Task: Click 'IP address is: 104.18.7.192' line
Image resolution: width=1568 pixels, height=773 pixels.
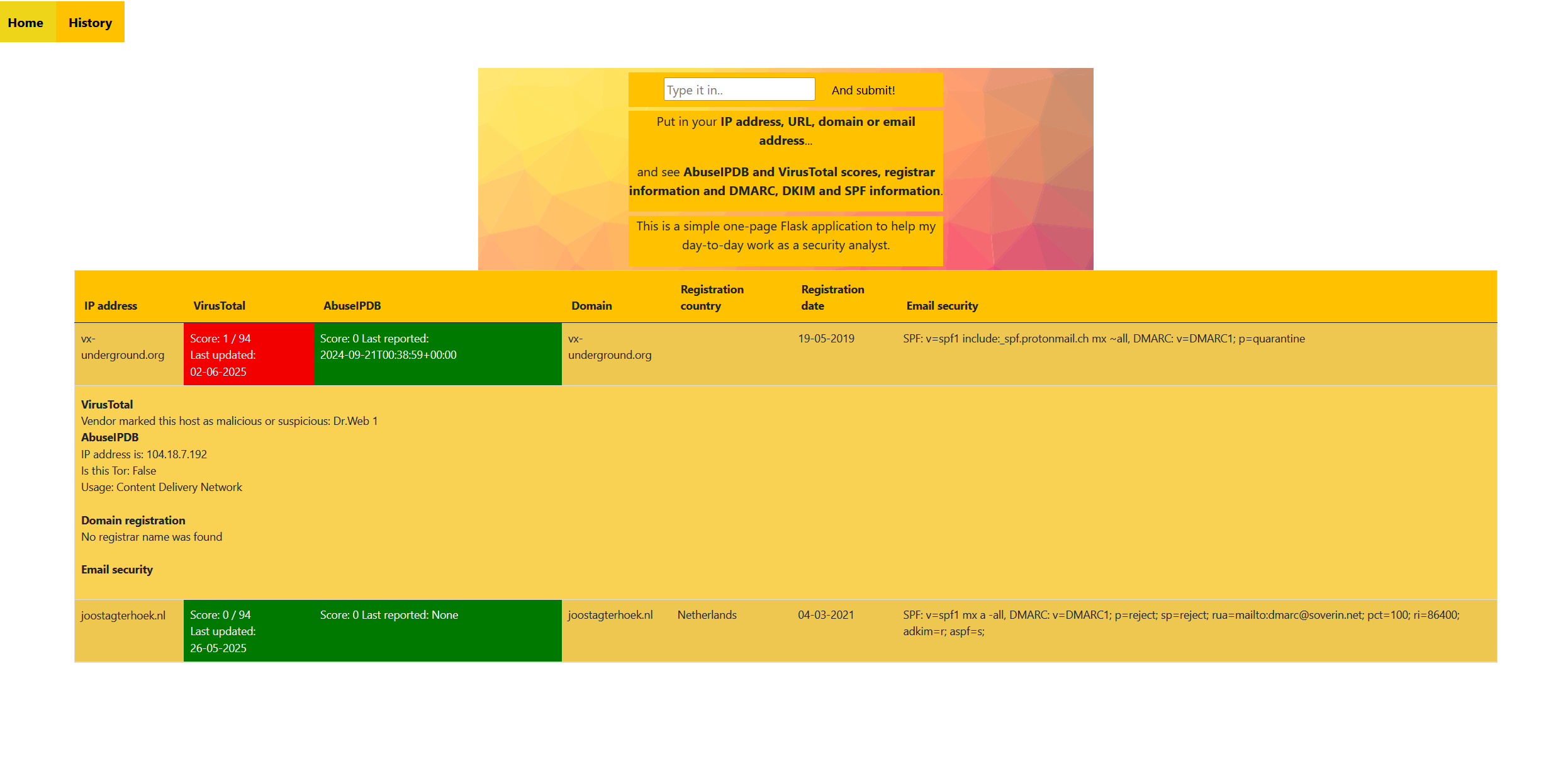Action: click(143, 454)
